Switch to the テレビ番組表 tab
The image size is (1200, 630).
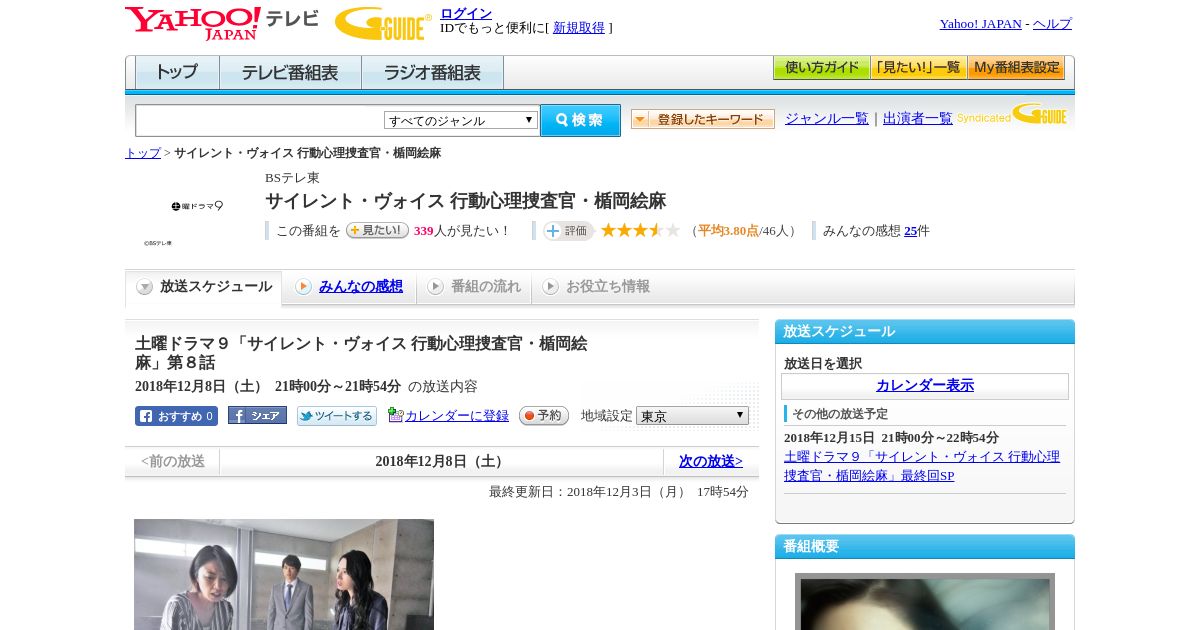click(x=290, y=73)
